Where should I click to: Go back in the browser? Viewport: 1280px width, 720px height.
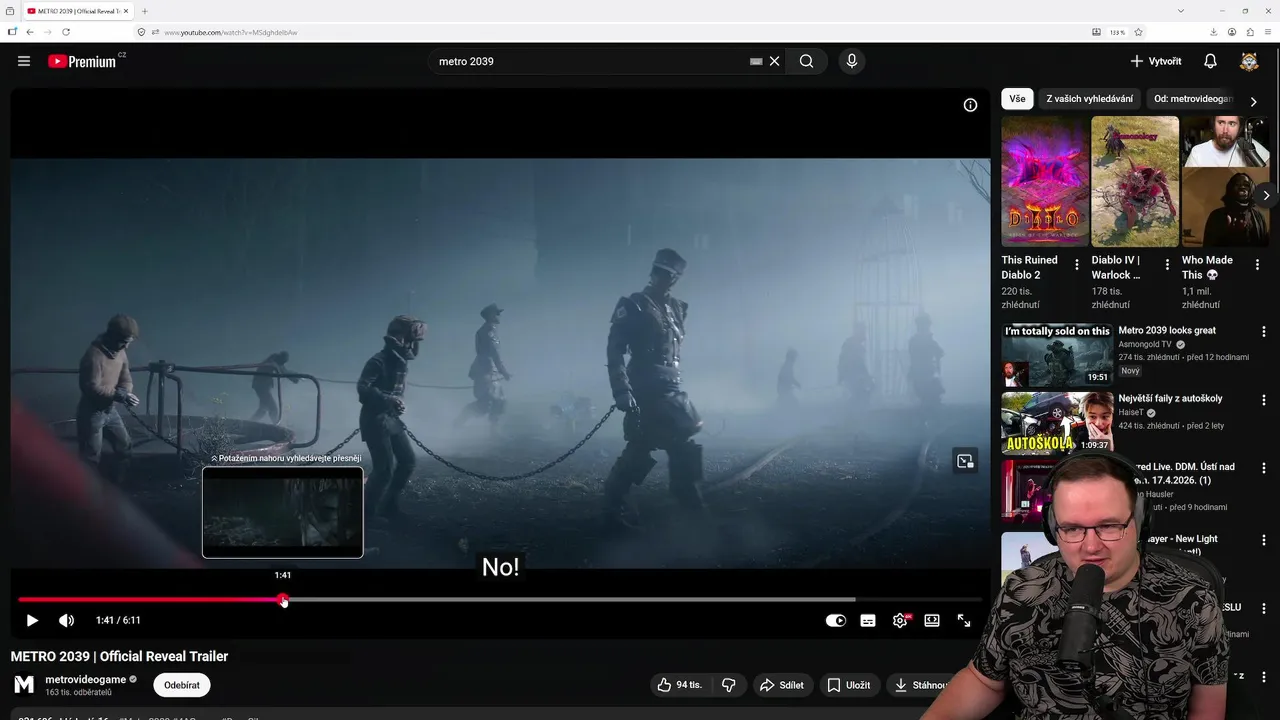30,32
